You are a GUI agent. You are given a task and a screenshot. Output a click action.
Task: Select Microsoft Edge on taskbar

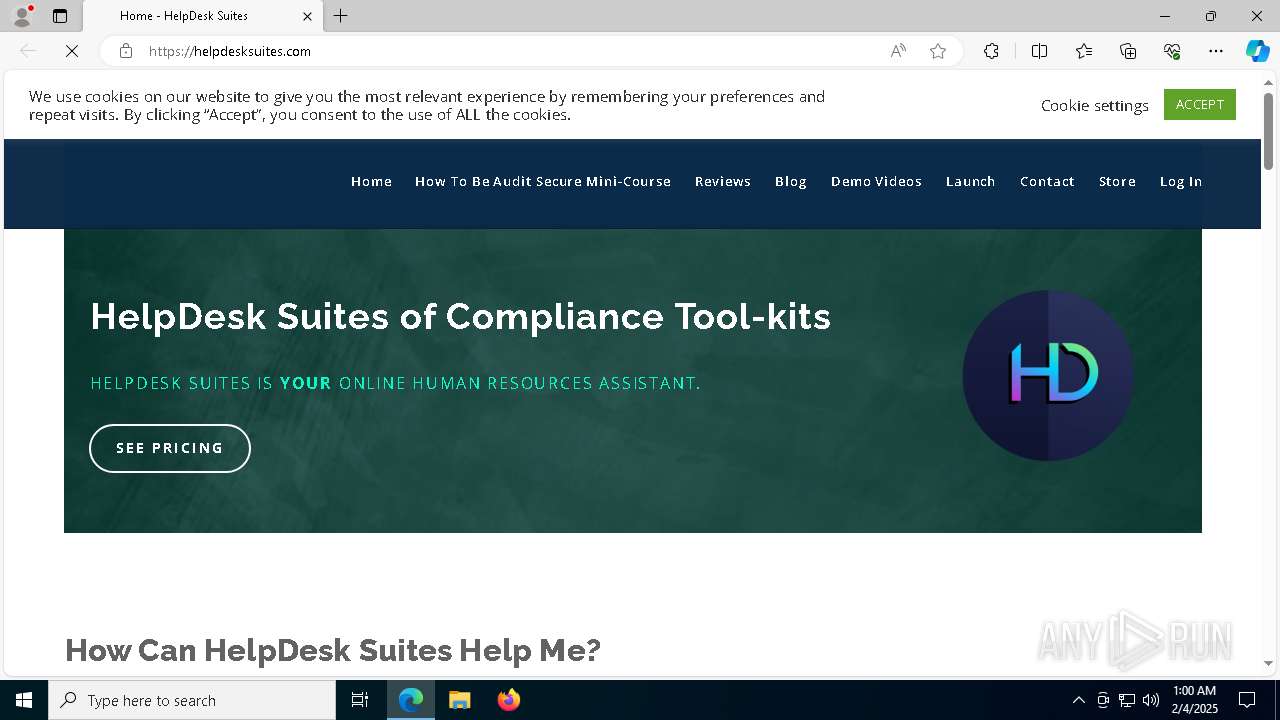(x=411, y=700)
